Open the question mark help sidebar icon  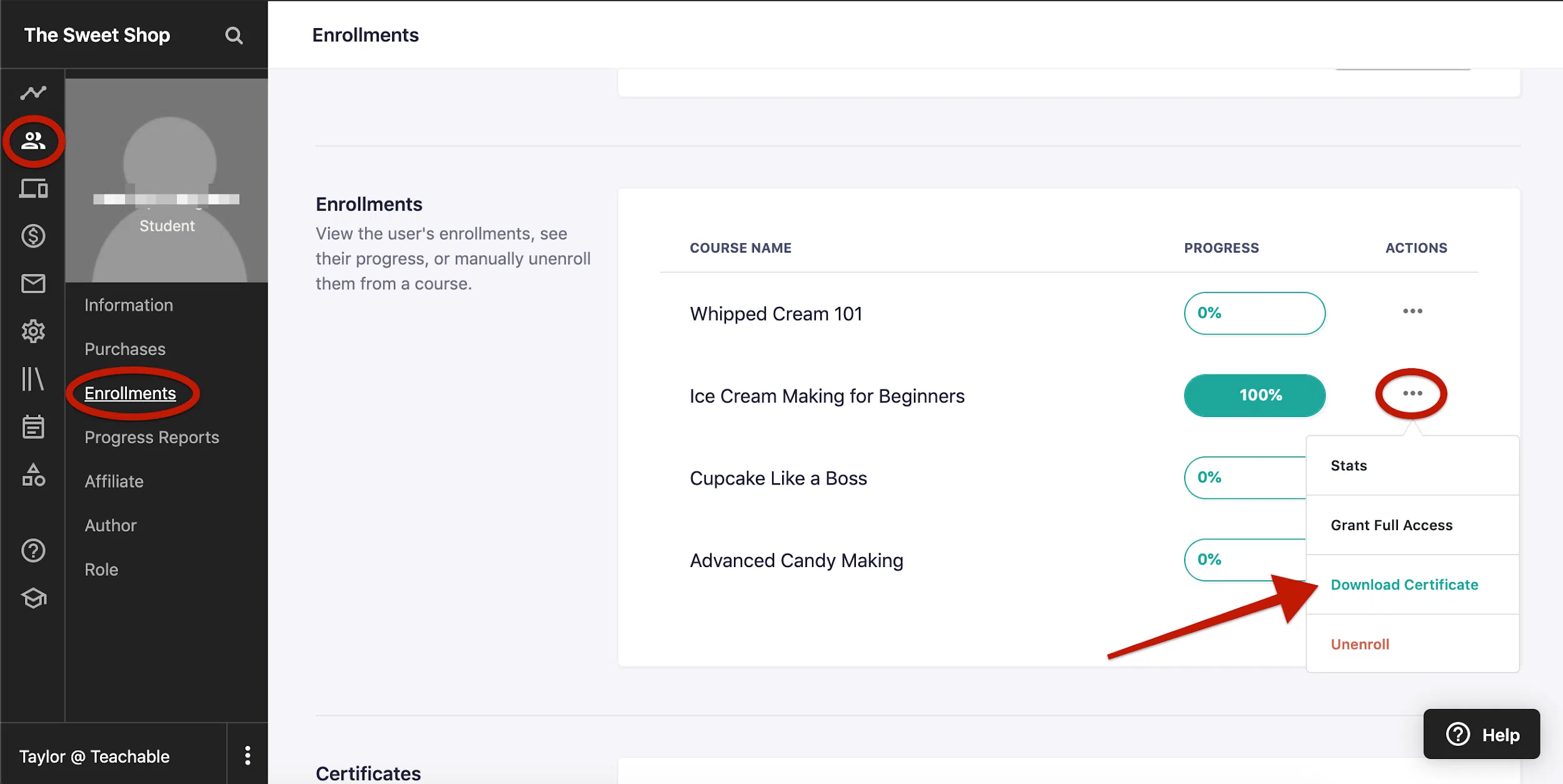click(x=33, y=551)
